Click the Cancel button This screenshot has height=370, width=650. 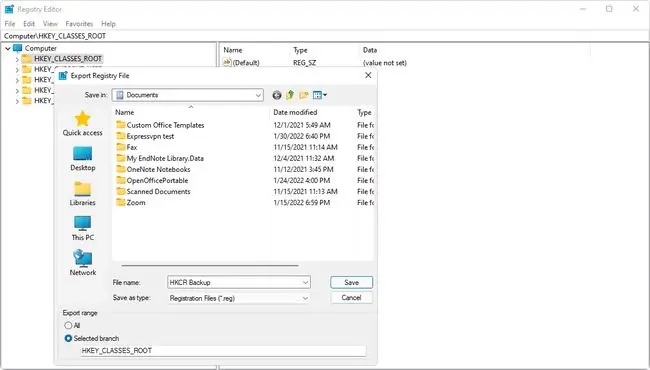coord(352,297)
